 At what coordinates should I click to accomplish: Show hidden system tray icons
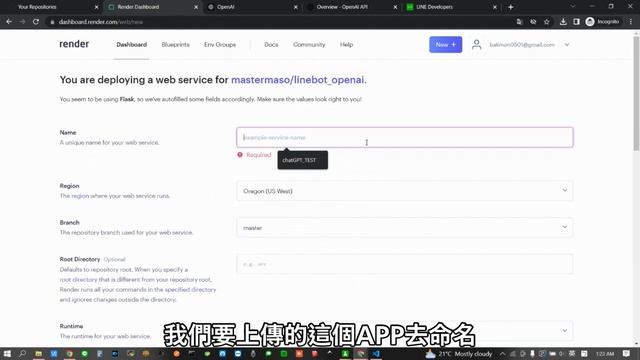click(x=502, y=354)
